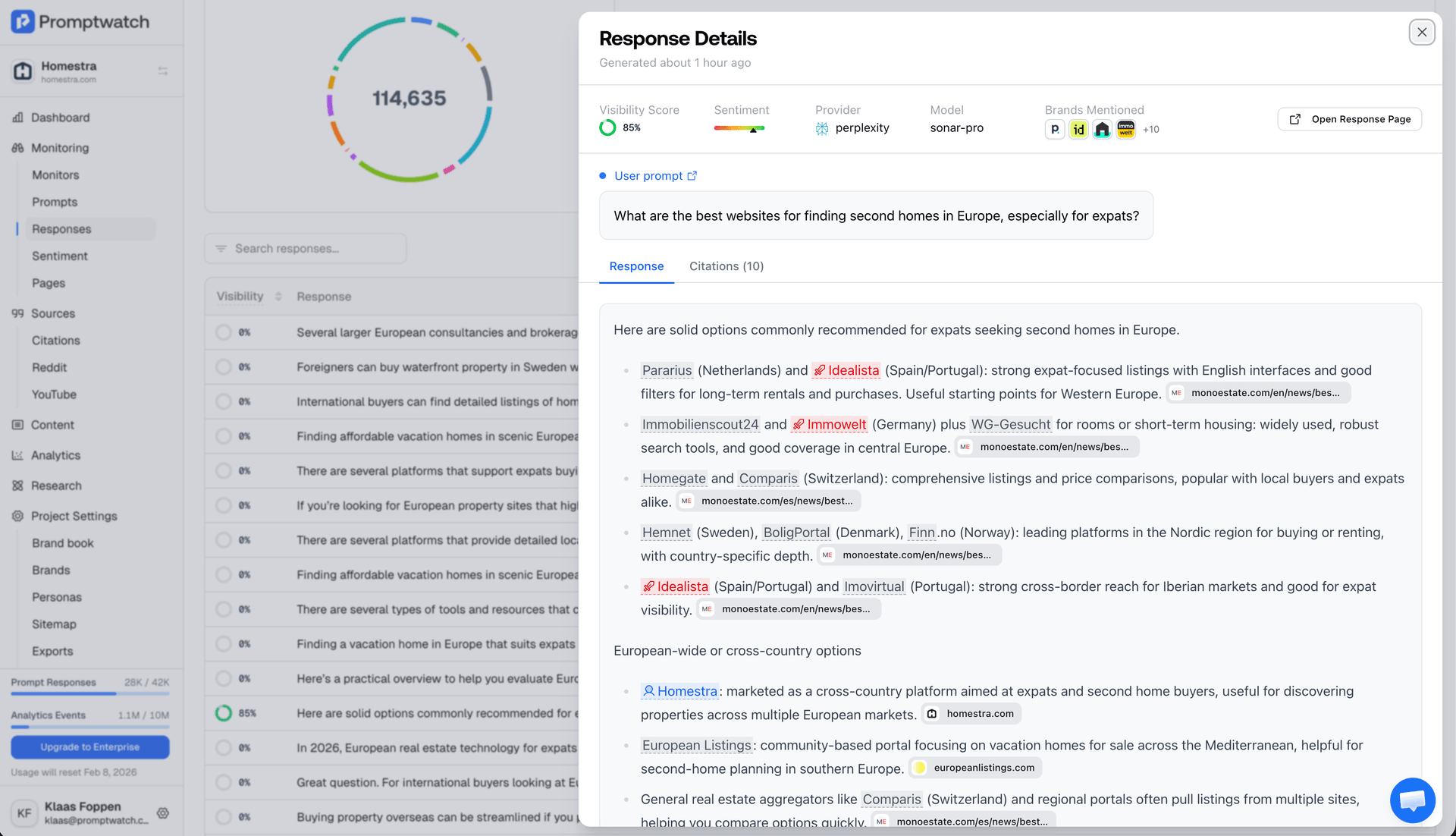
Task: Click the Pararius brand icon under Brands Mentioned
Action: pyautogui.click(x=1054, y=129)
